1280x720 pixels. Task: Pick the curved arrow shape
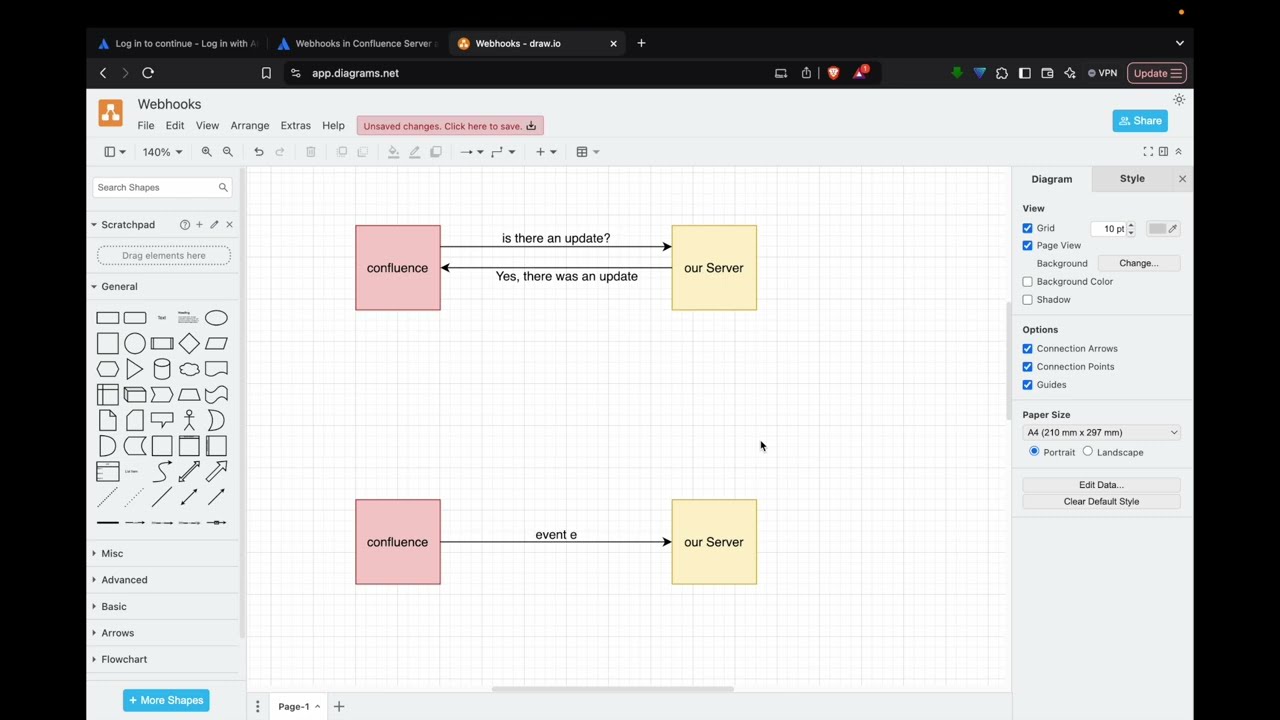(162, 471)
